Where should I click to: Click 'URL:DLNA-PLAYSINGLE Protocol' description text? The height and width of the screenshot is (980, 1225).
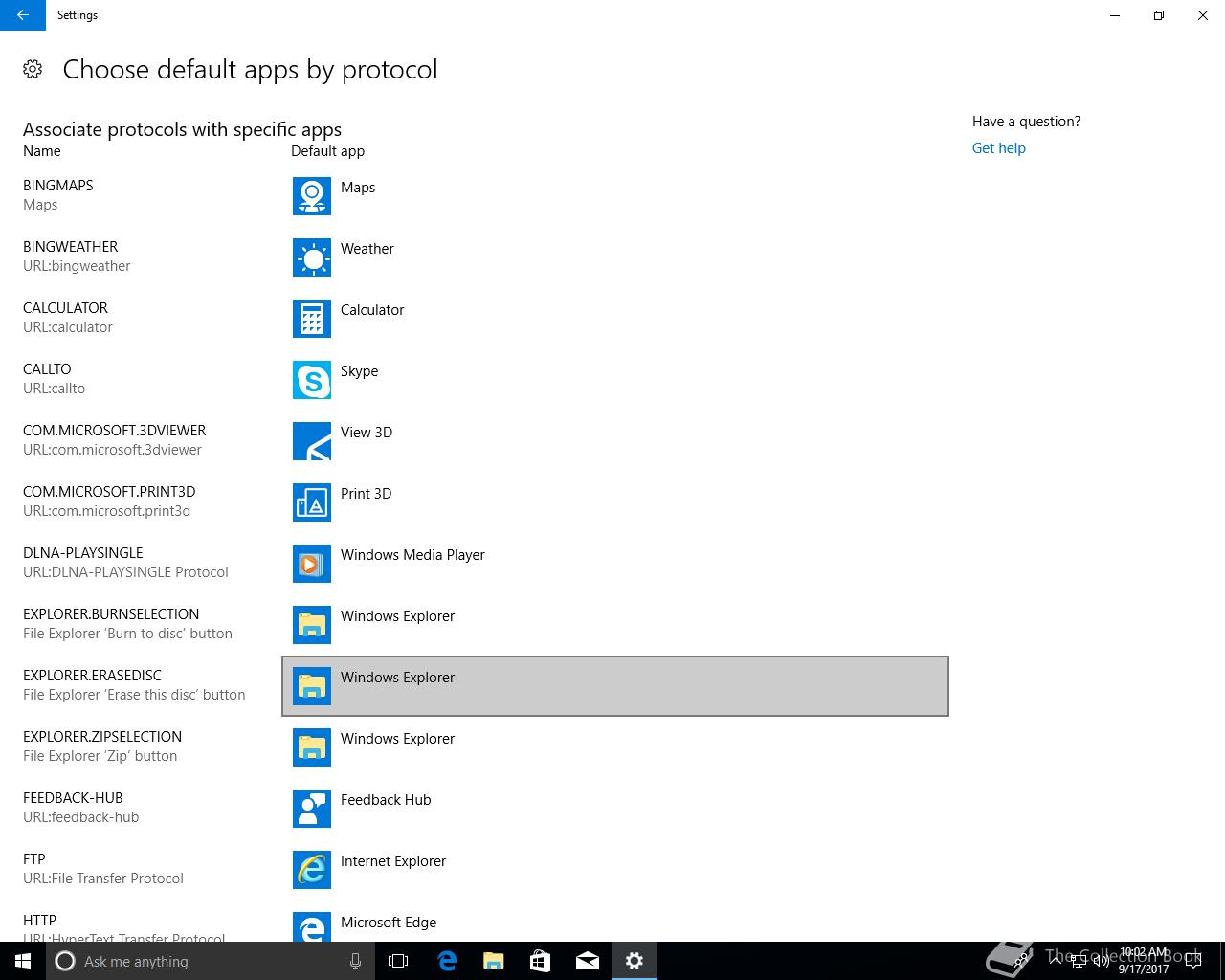[125, 572]
